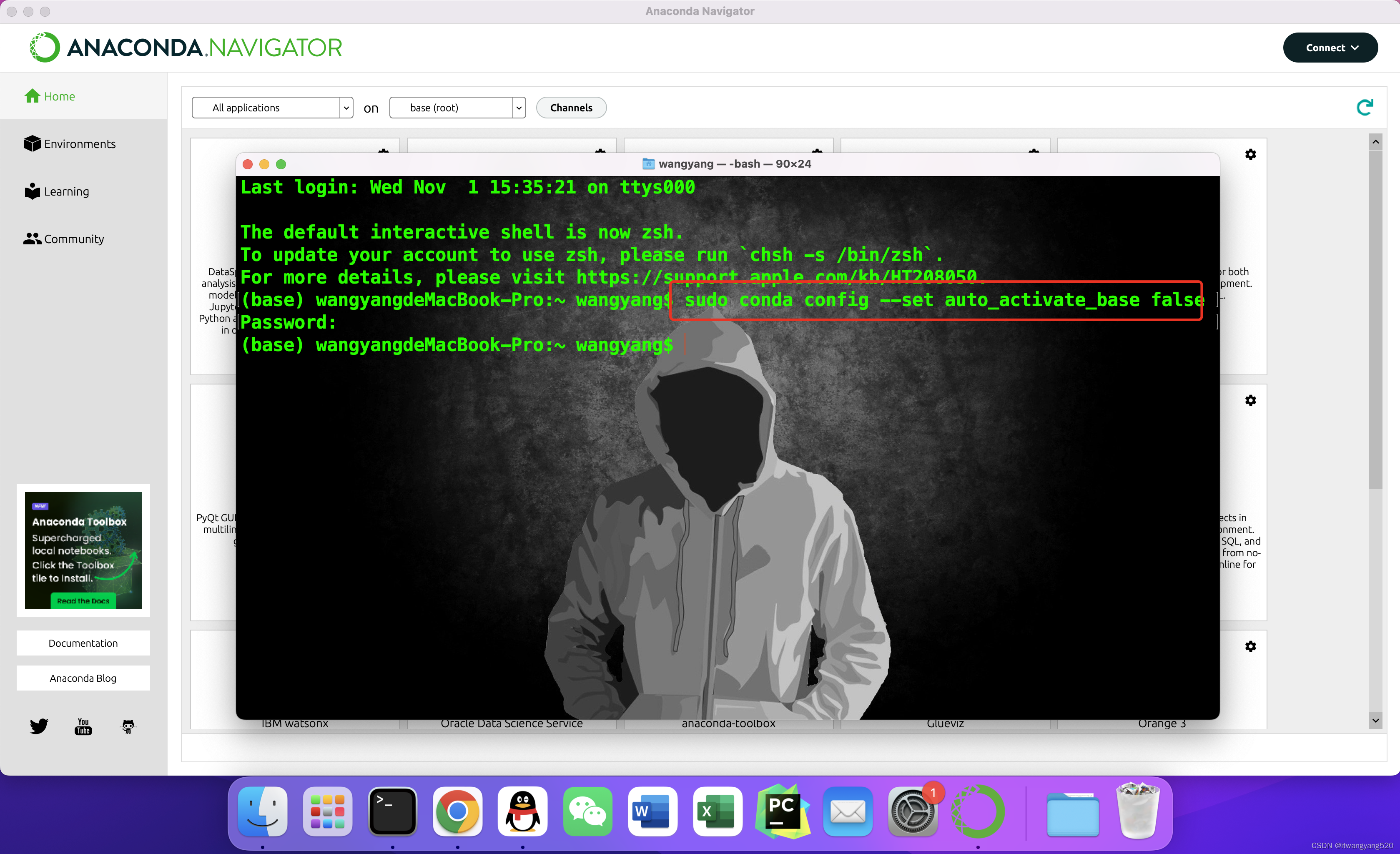
Task: Click the Learning book icon
Action: click(33, 191)
